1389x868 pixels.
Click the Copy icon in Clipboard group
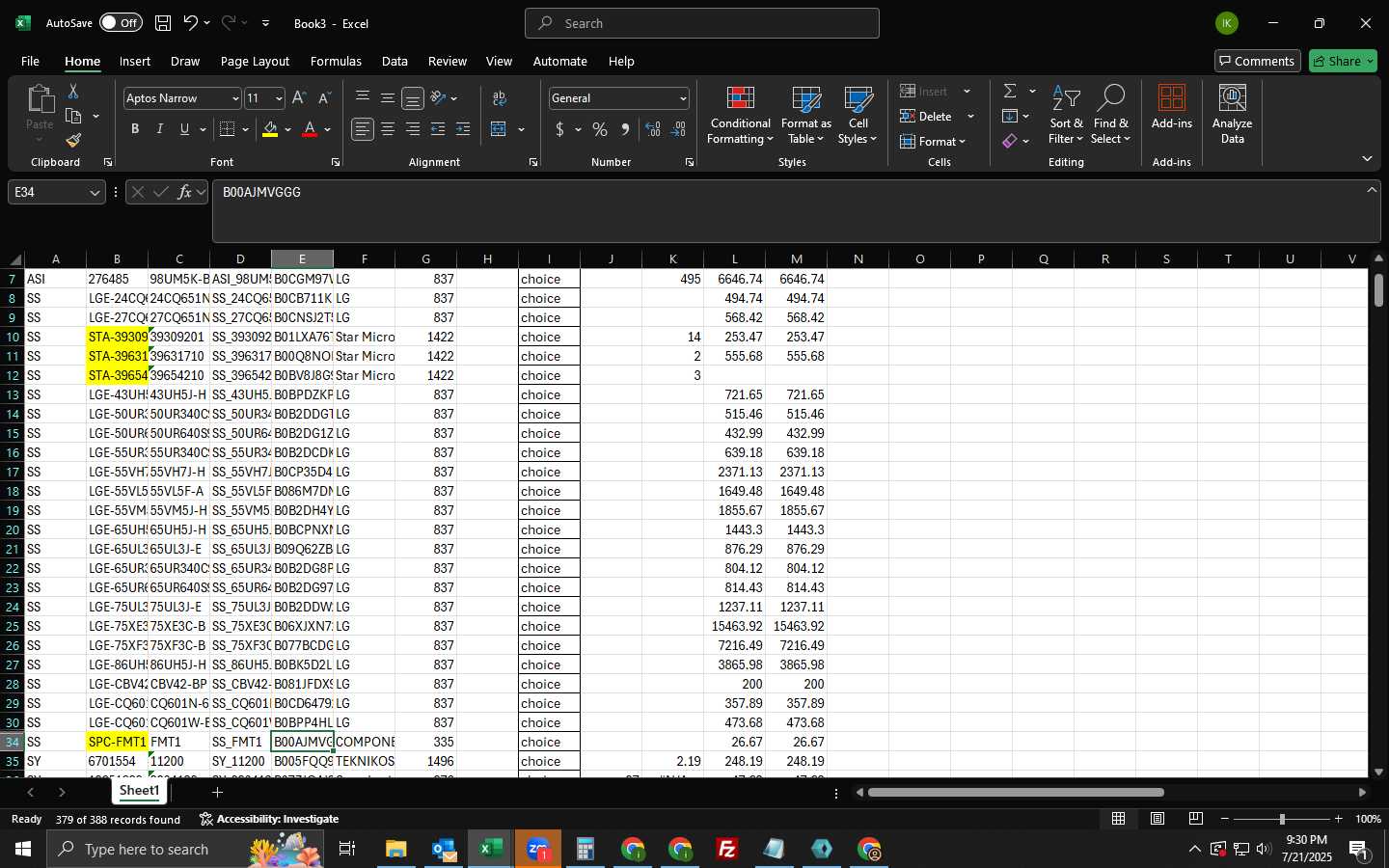[73, 116]
